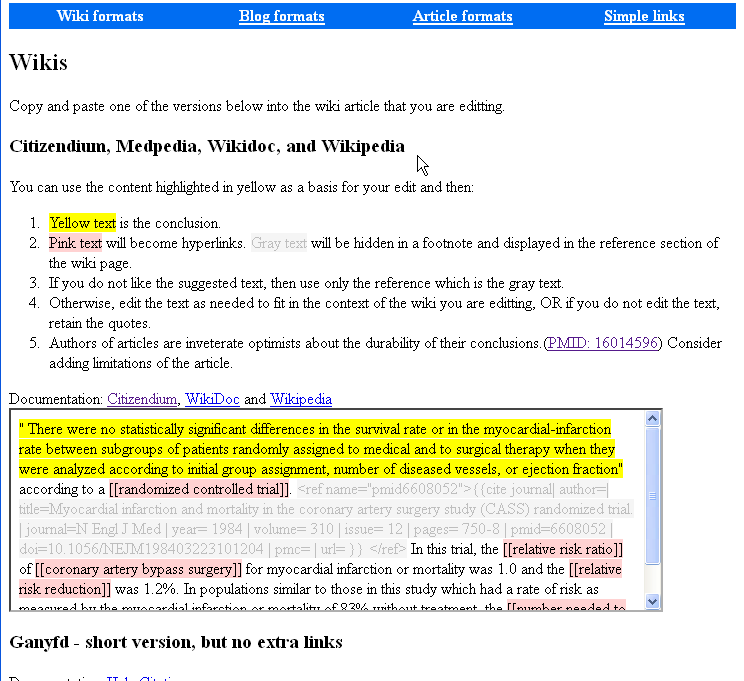The width and height of the screenshot is (744, 681).
Task: Click 'If you do not like the suggested text' item
Action: click(307, 283)
